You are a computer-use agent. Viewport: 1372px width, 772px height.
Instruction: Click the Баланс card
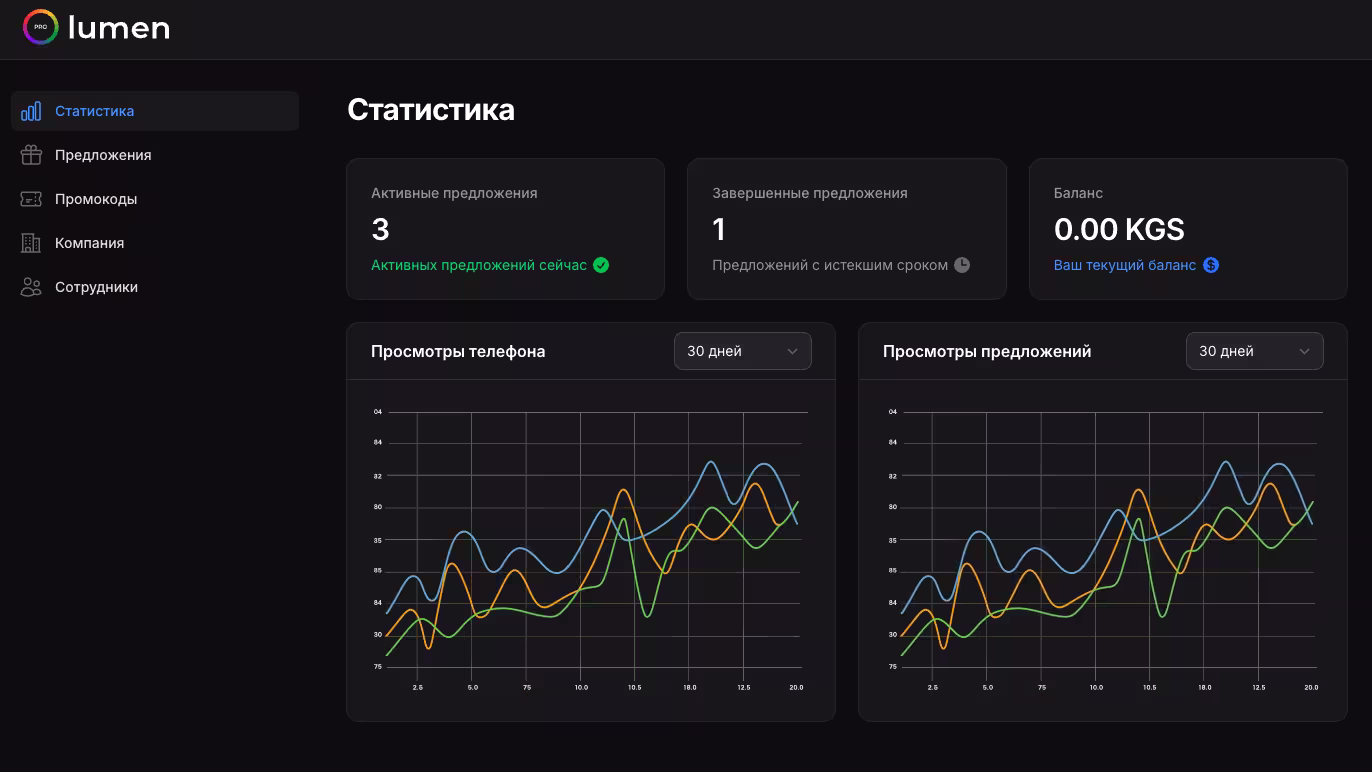1188,229
